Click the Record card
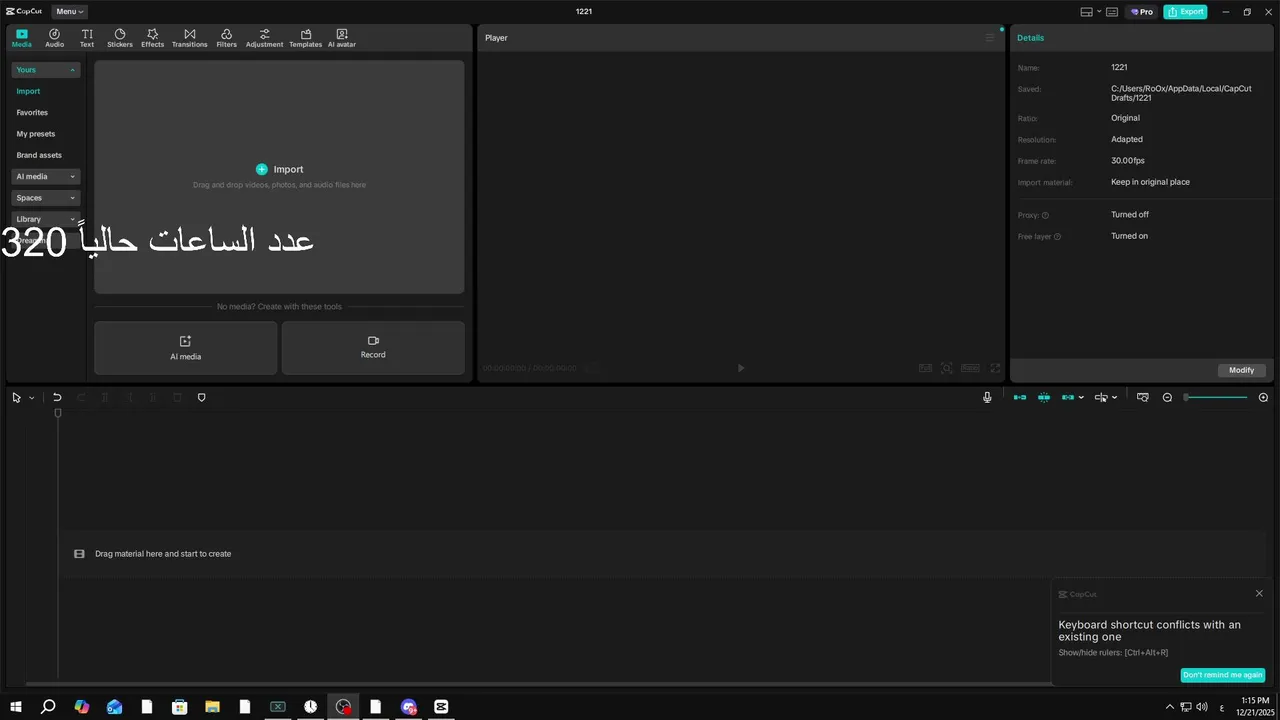Image resolution: width=1280 pixels, height=720 pixels. pyautogui.click(x=373, y=348)
